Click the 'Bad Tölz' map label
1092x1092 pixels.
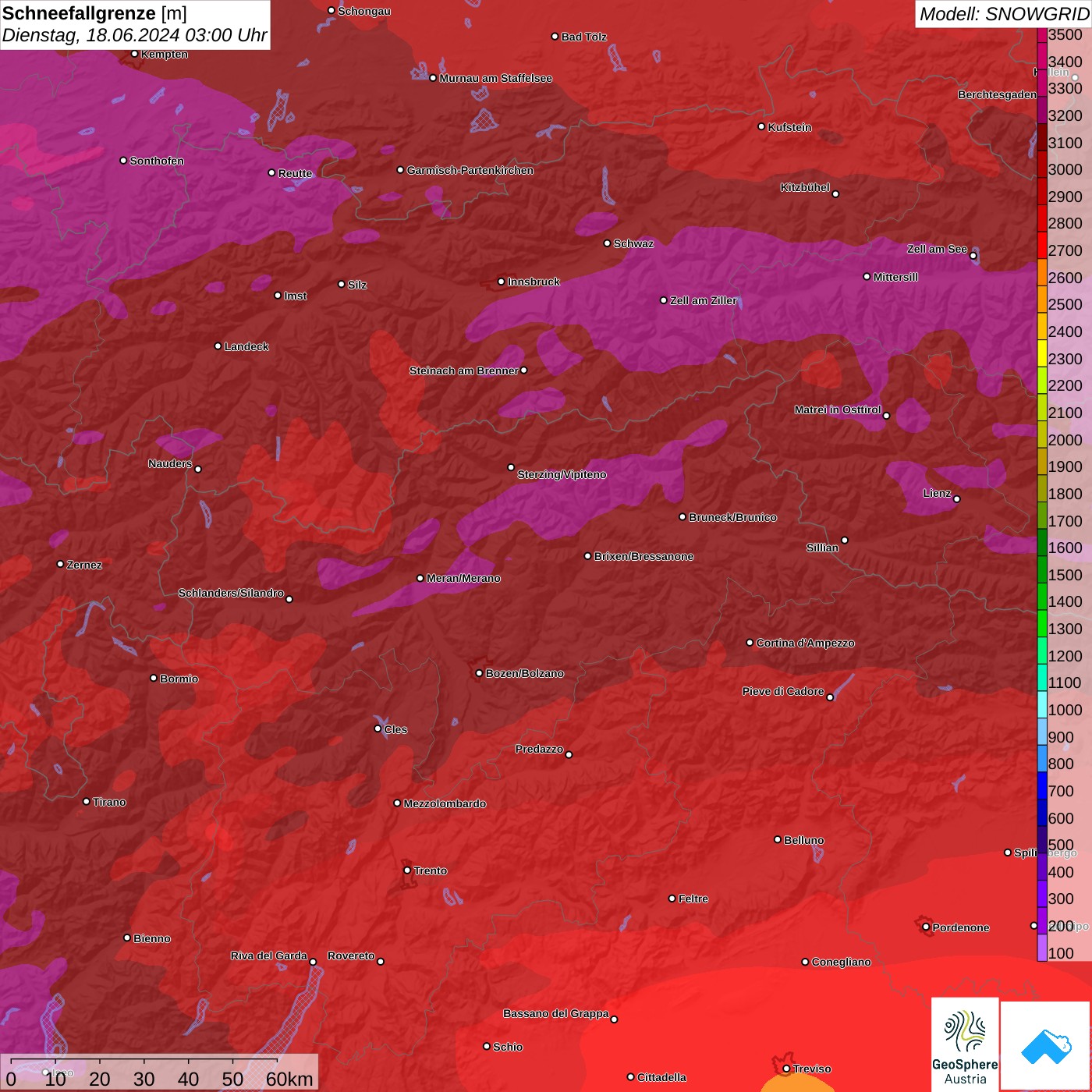click(x=583, y=37)
